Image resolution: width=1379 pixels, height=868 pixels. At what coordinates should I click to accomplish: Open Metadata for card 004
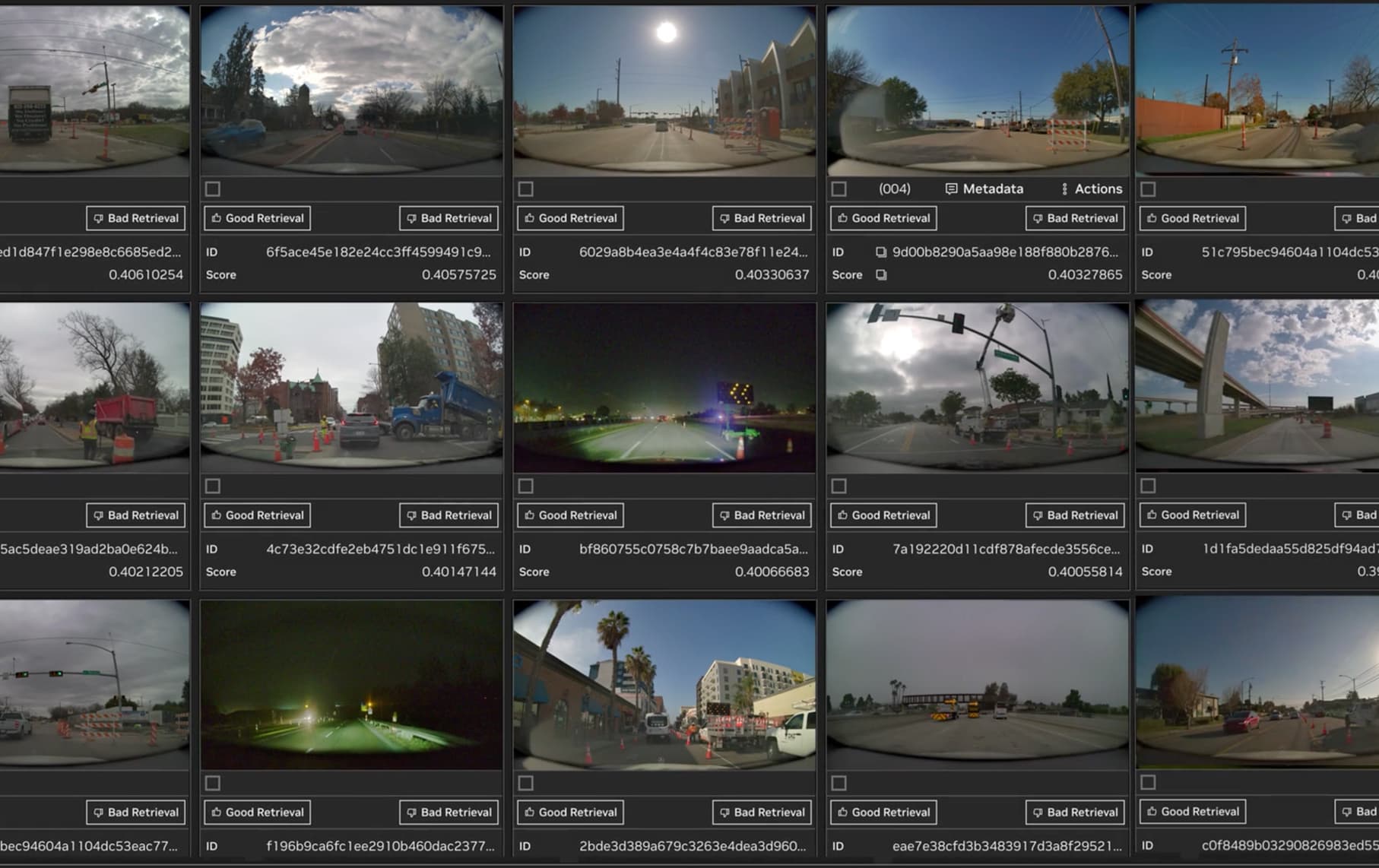(x=984, y=188)
